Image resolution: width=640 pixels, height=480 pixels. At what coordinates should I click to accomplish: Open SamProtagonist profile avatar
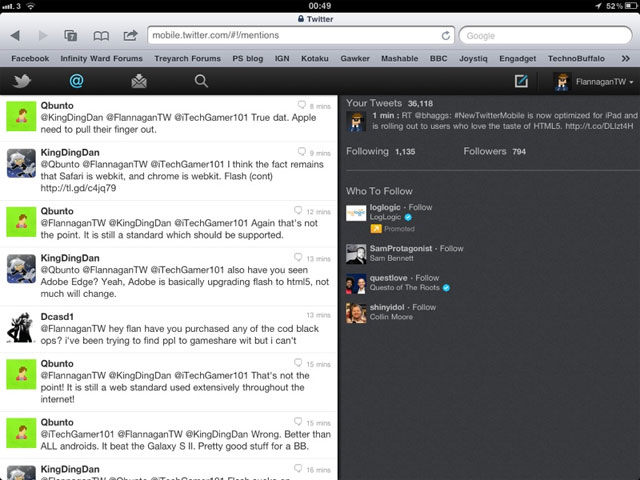(x=356, y=254)
